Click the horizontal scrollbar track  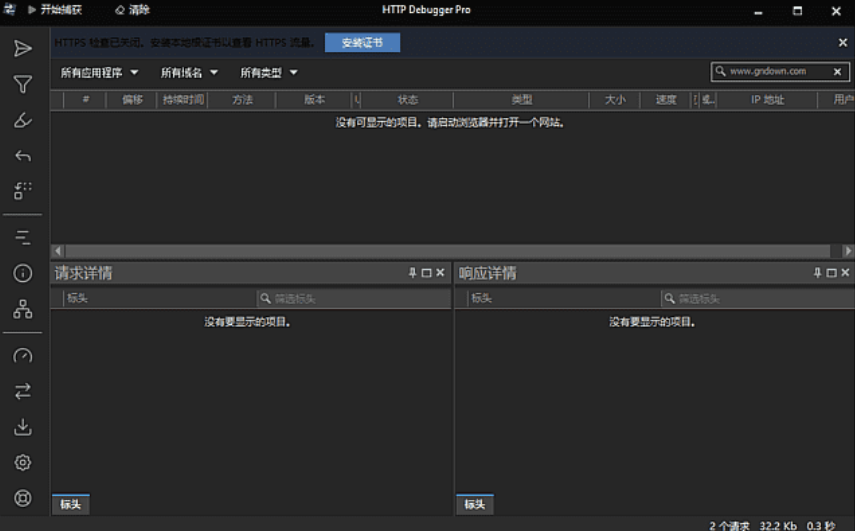click(447, 251)
